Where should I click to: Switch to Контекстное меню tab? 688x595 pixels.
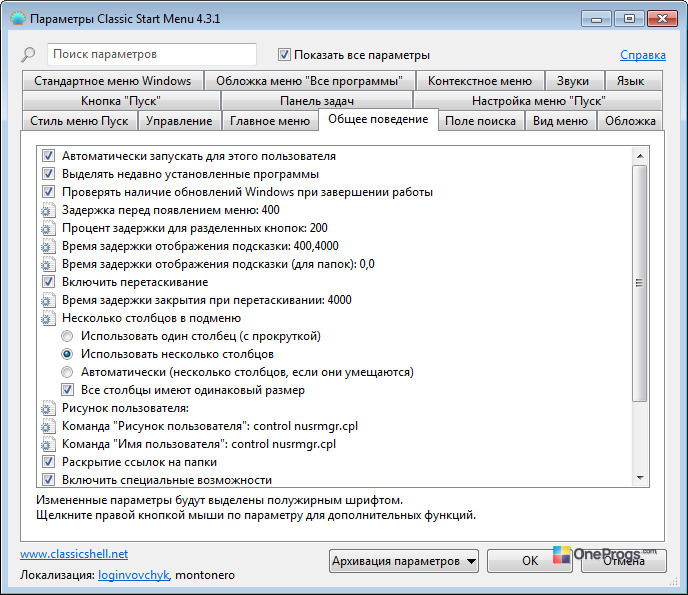click(480, 81)
